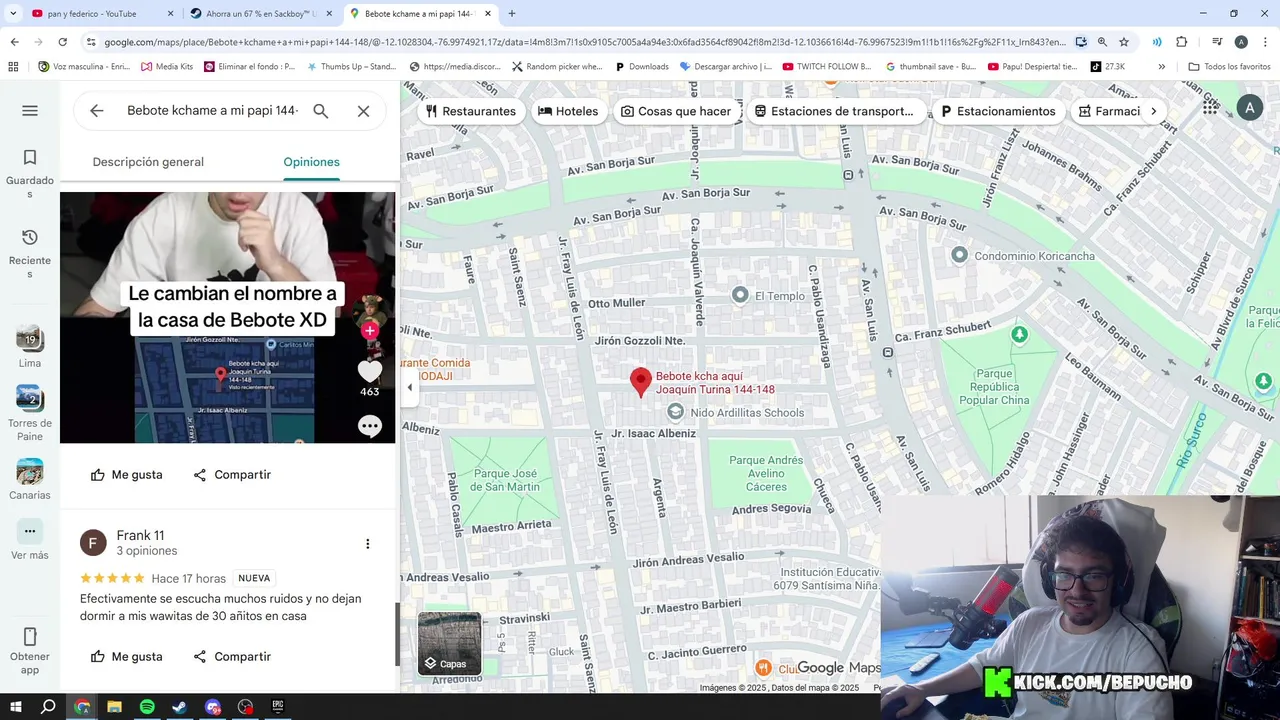Image resolution: width=1280 pixels, height=720 pixels.
Task: Filter map by Estaciones de transporte
Action: (834, 111)
